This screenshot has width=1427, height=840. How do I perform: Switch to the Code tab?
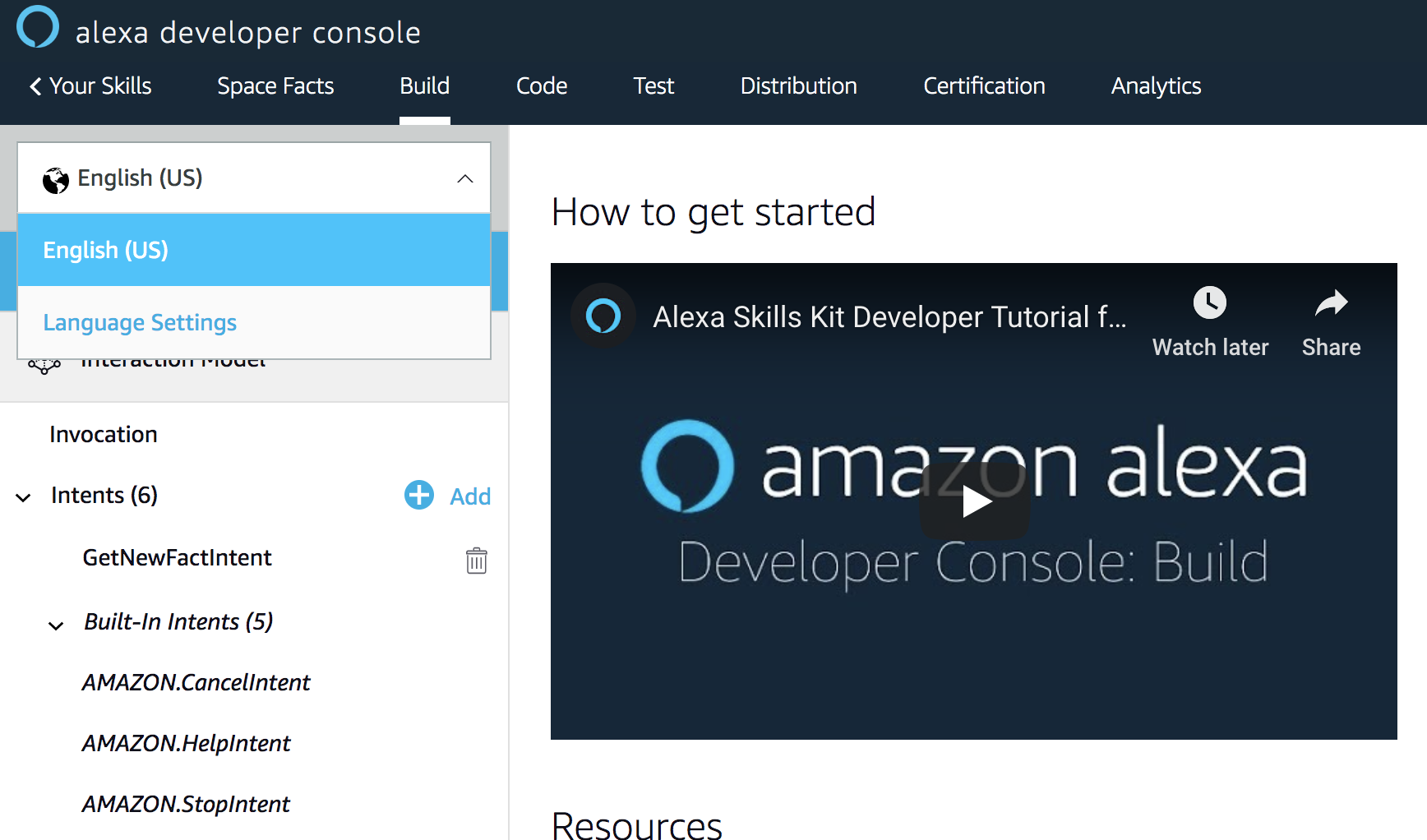click(x=541, y=85)
